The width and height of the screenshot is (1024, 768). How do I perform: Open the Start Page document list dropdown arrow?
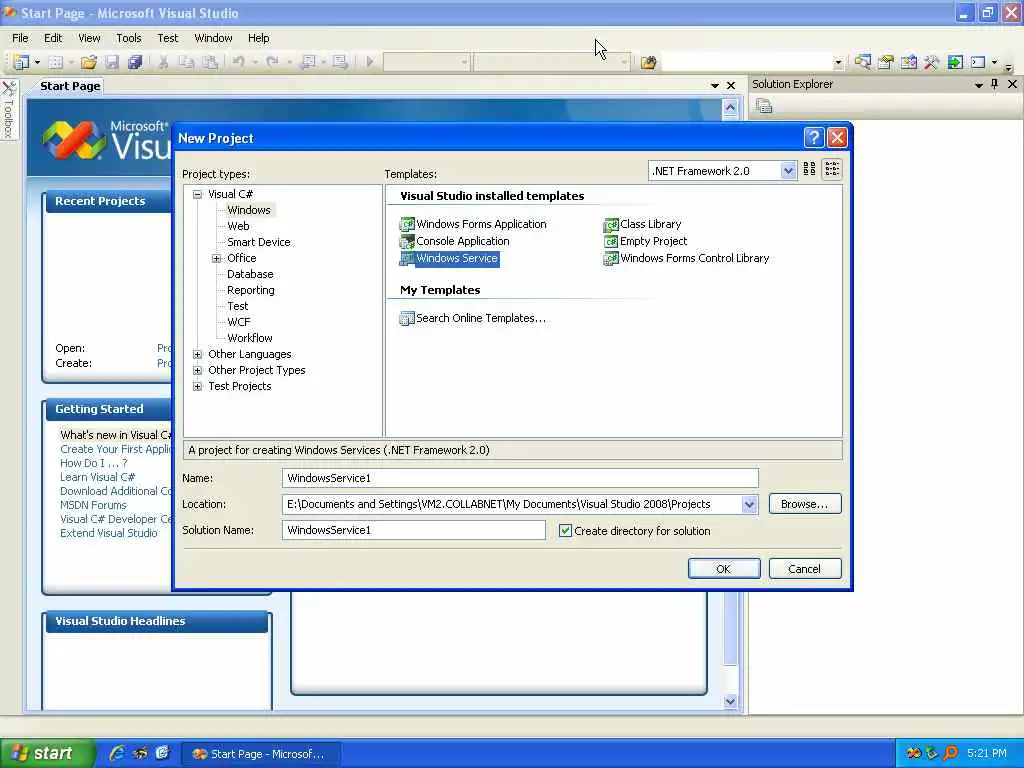coord(714,86)
